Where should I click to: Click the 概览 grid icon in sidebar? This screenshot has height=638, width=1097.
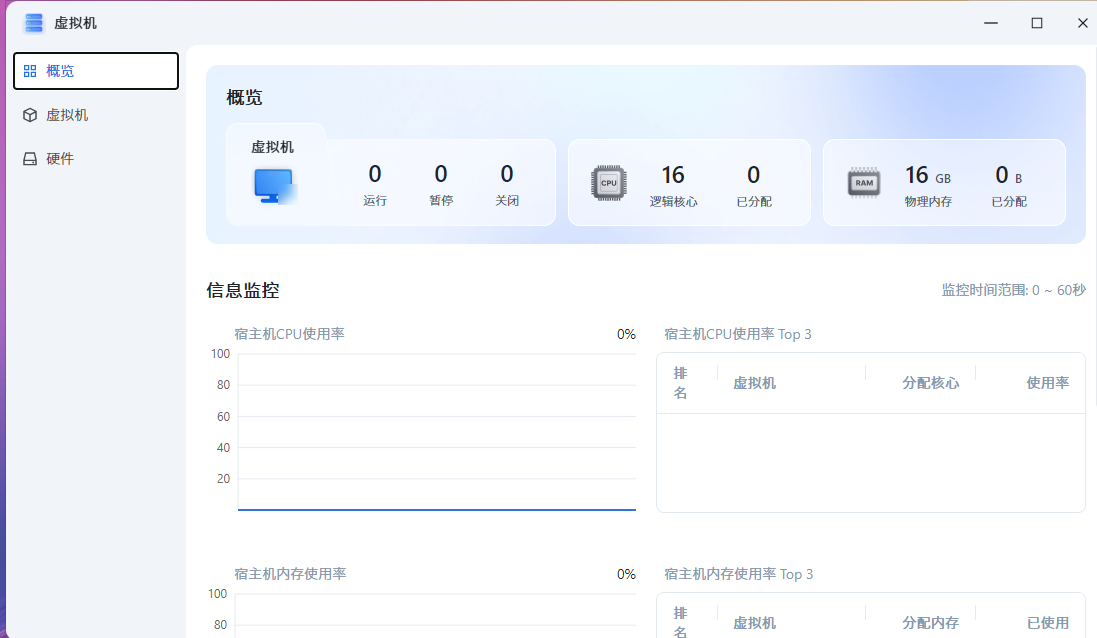click(30, 71)
